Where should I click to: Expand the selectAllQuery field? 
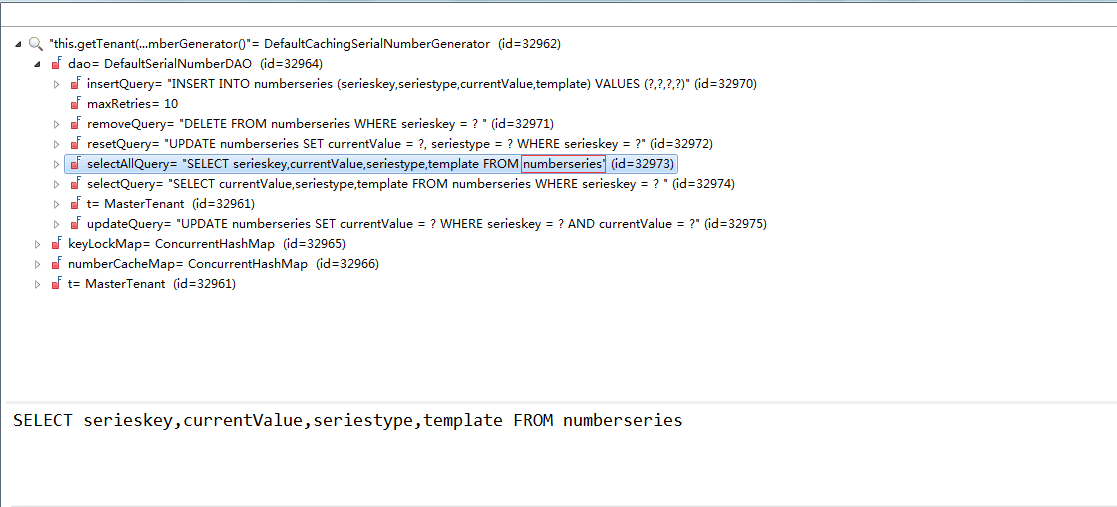57,164
